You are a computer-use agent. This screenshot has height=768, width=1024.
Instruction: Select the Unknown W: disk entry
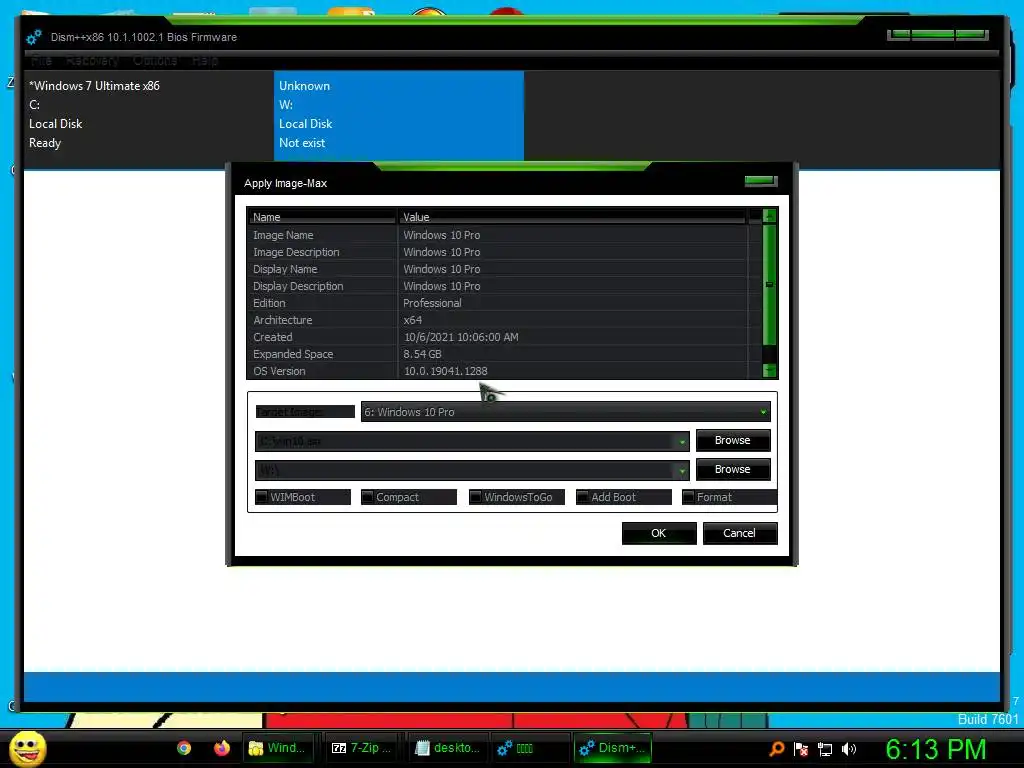click(399, 114)
